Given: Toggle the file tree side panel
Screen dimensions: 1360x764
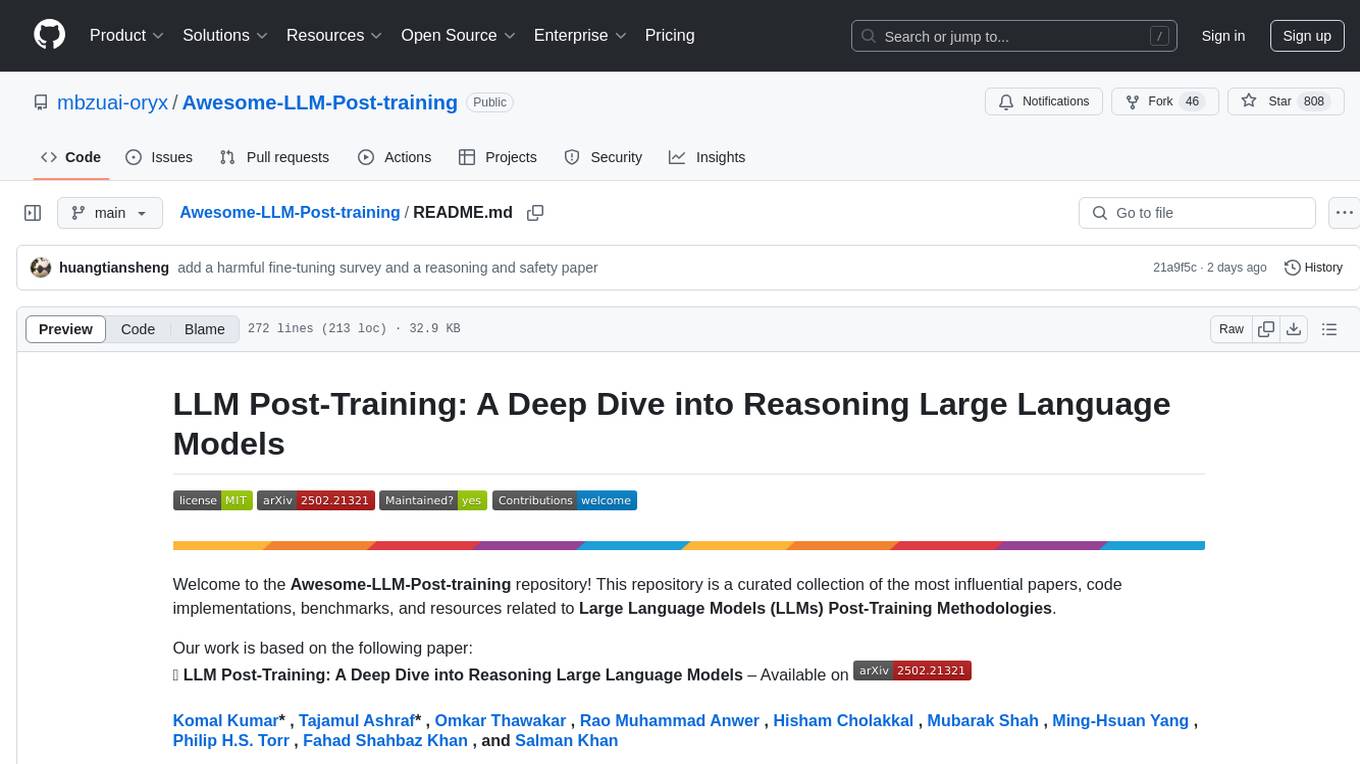Looking at the screenshot, I should 33,213.
